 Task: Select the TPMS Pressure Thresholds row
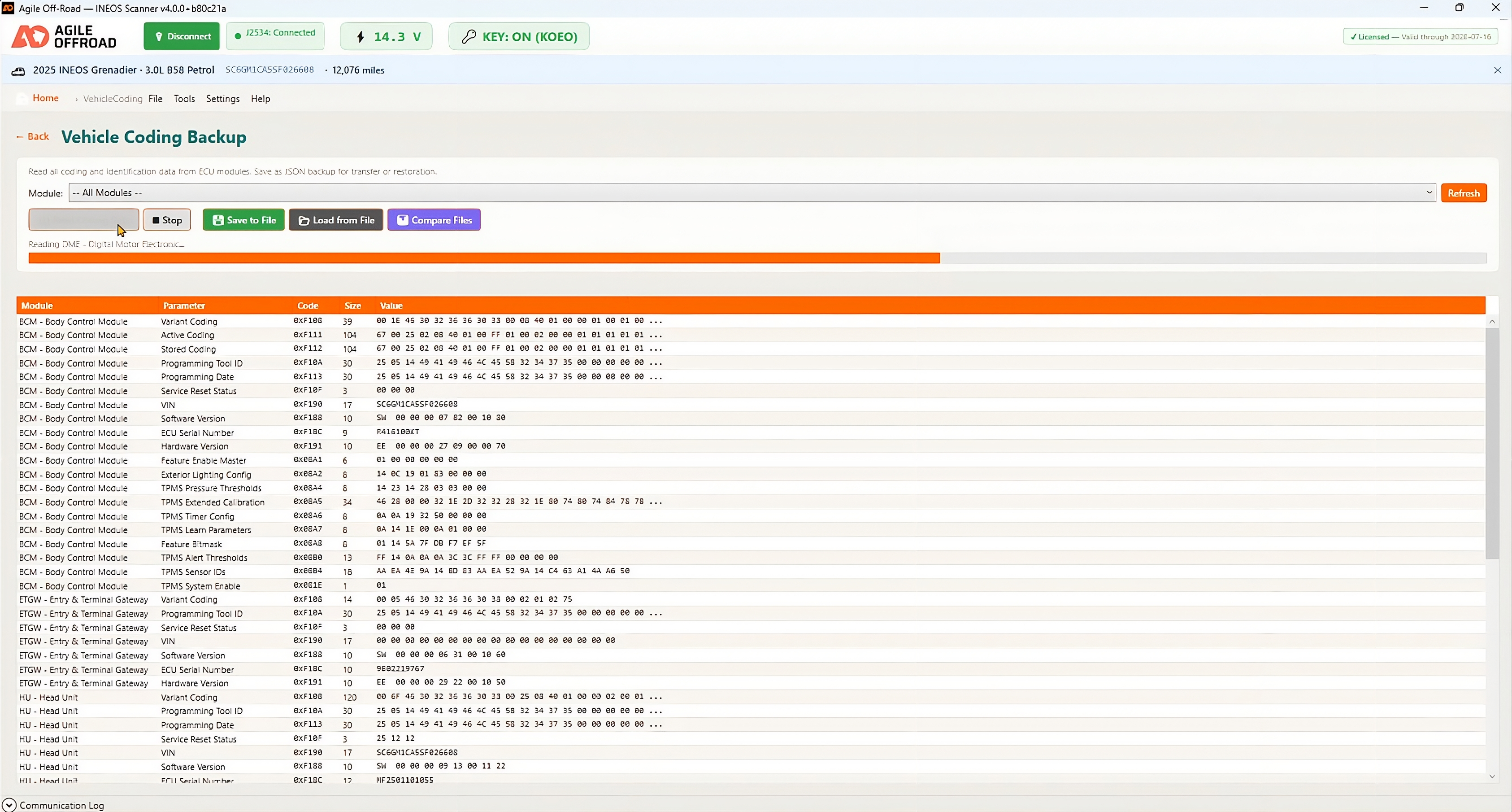[752, 488]
